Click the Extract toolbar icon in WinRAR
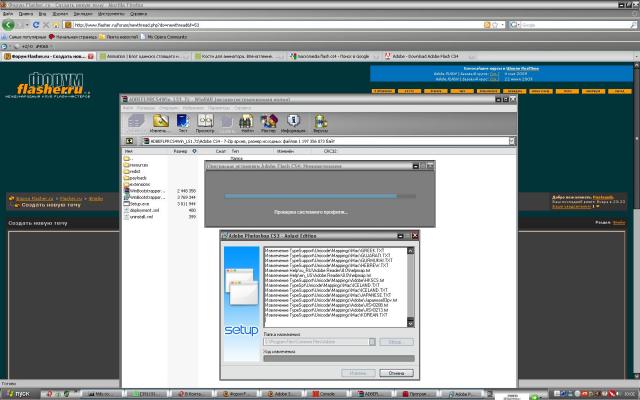Screen dimensions: 640x400 pyautogui.click(x=160, y=121)
